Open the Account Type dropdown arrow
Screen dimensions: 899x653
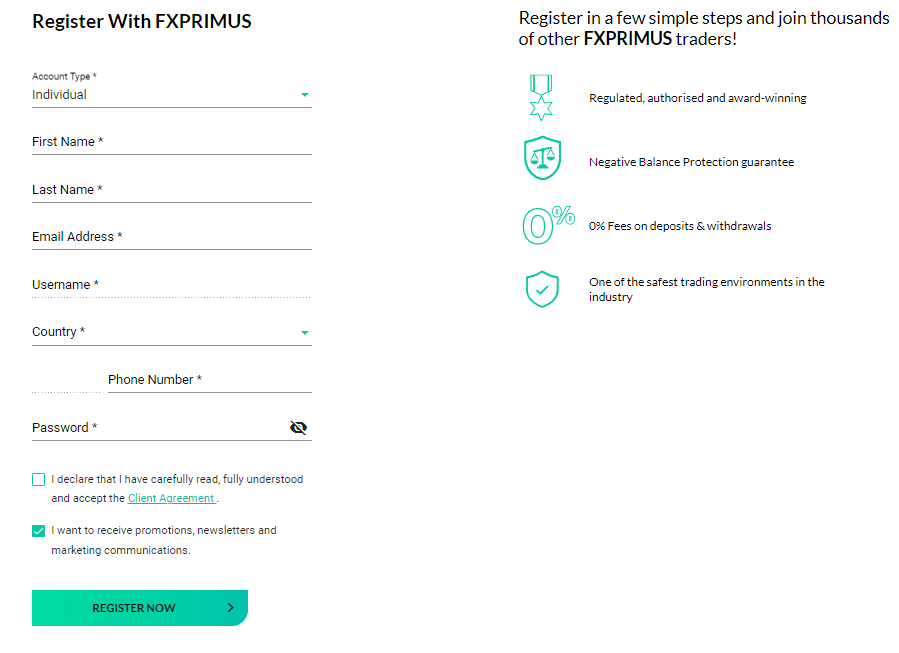(305, 95)
